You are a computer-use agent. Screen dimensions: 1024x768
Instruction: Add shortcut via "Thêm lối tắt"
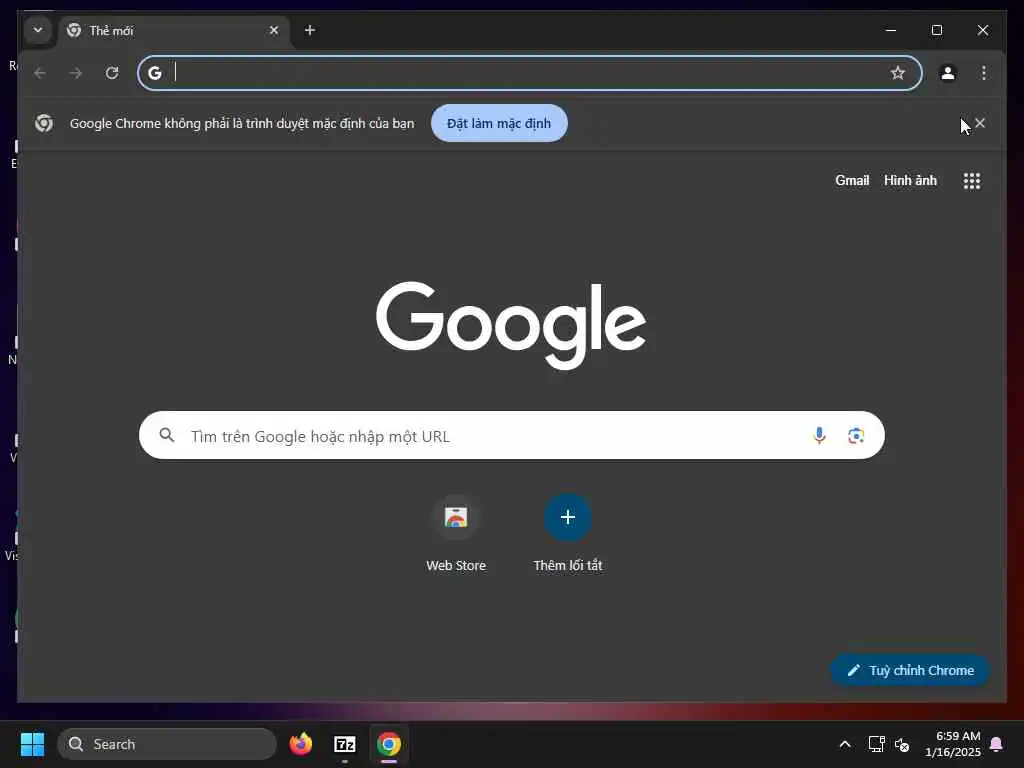coord(568,534)
